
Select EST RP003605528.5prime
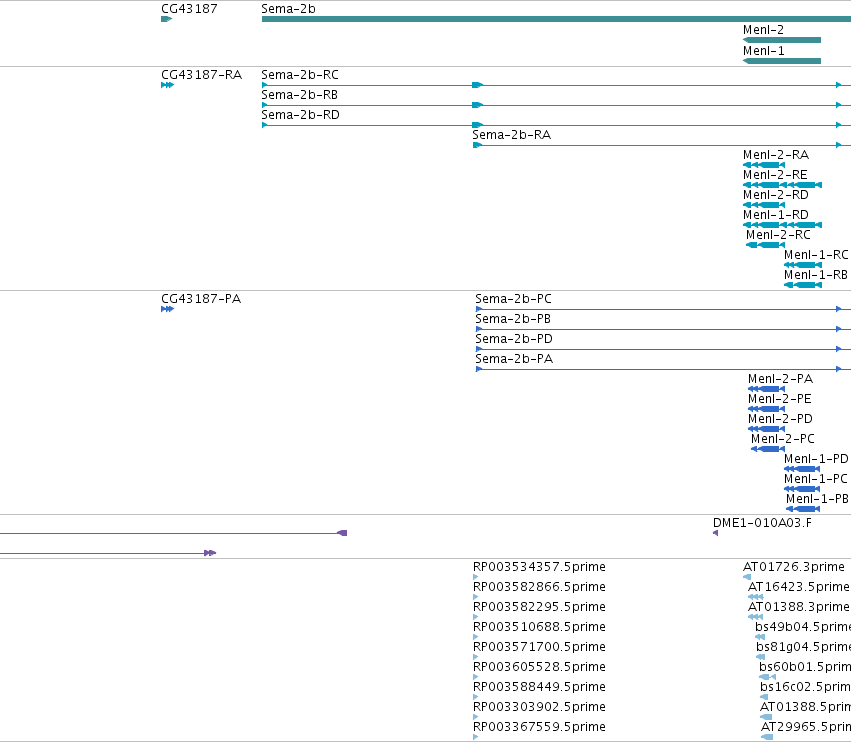(539, 667)
